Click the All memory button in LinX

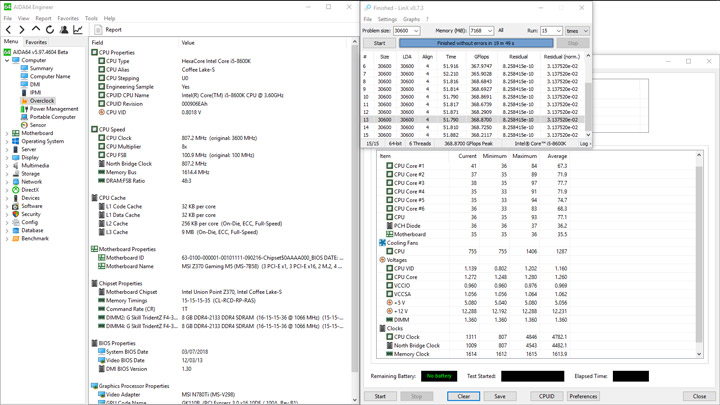(501, 30)
